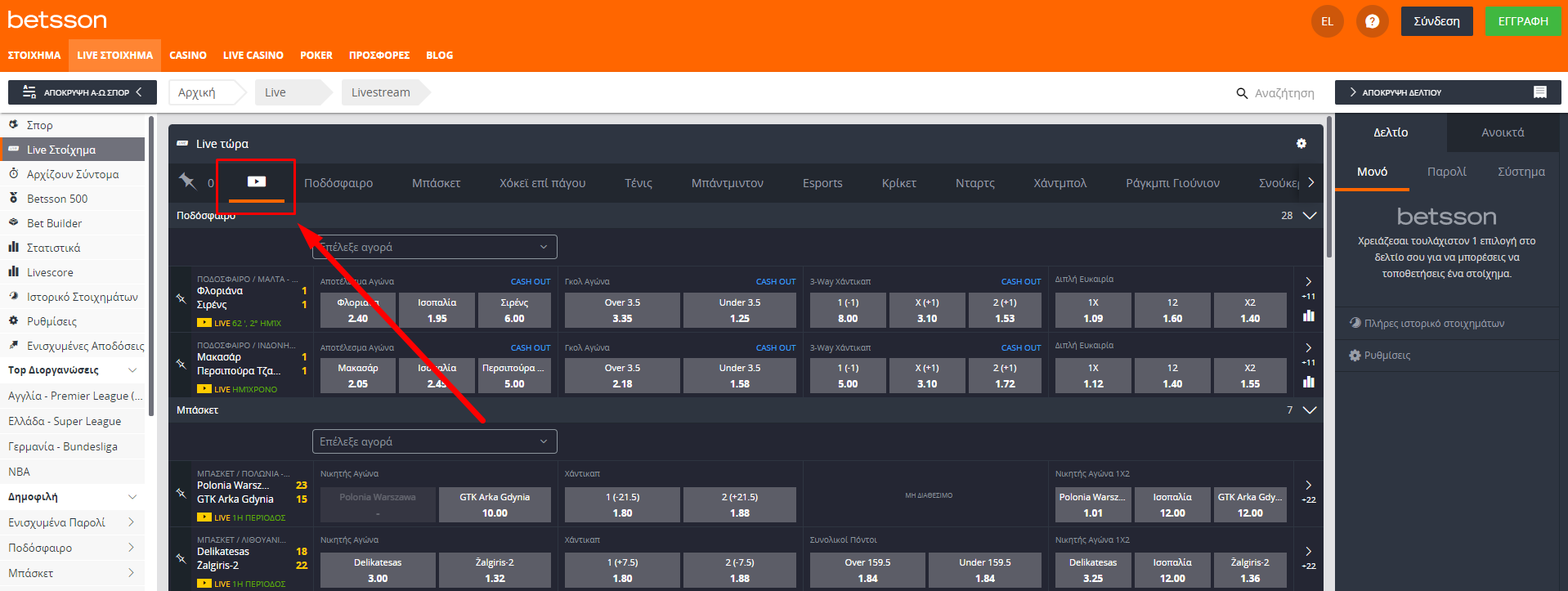Pin the Polonia Warszawa match

[181, 493]
